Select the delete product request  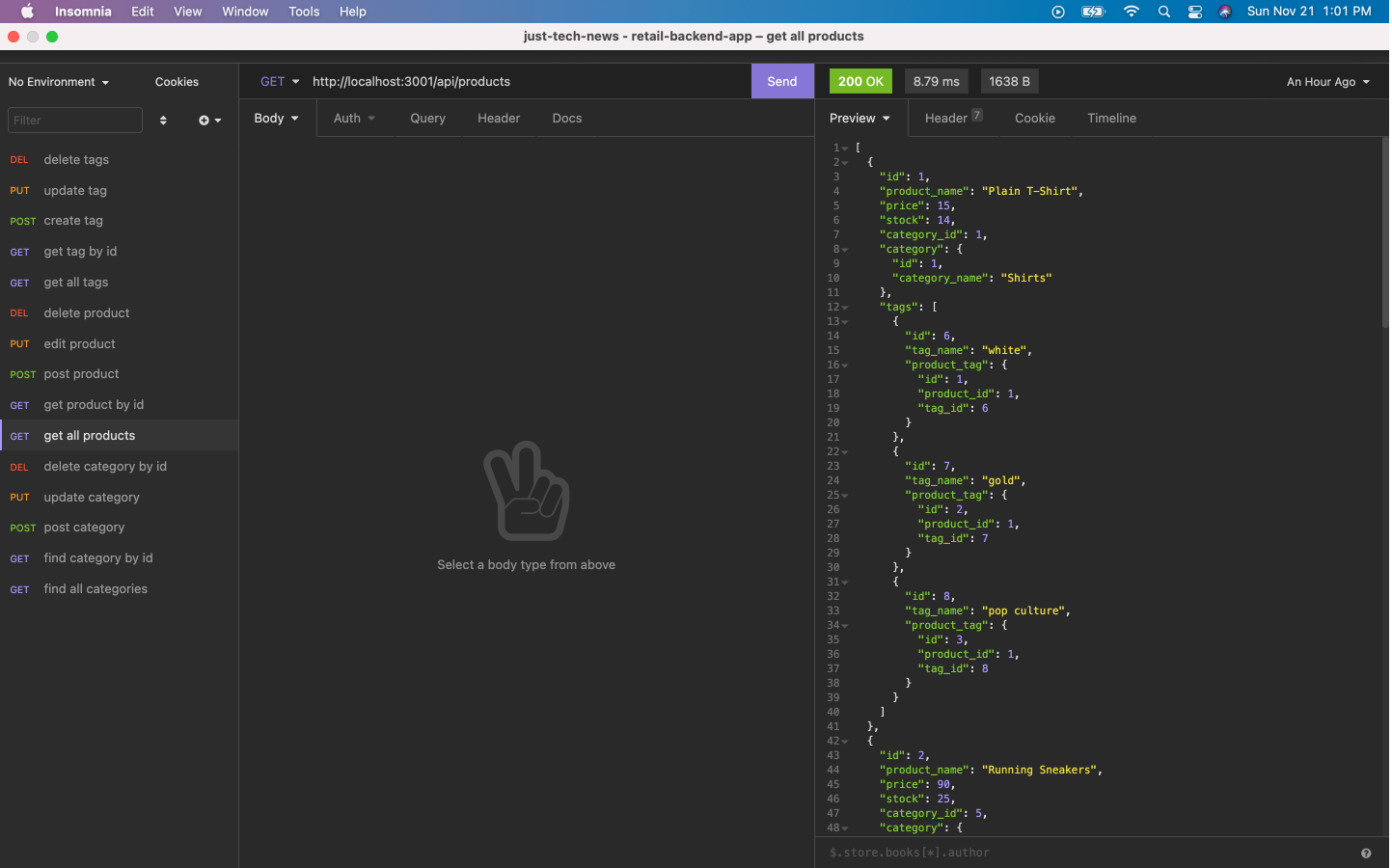click(x=86, y=312)
